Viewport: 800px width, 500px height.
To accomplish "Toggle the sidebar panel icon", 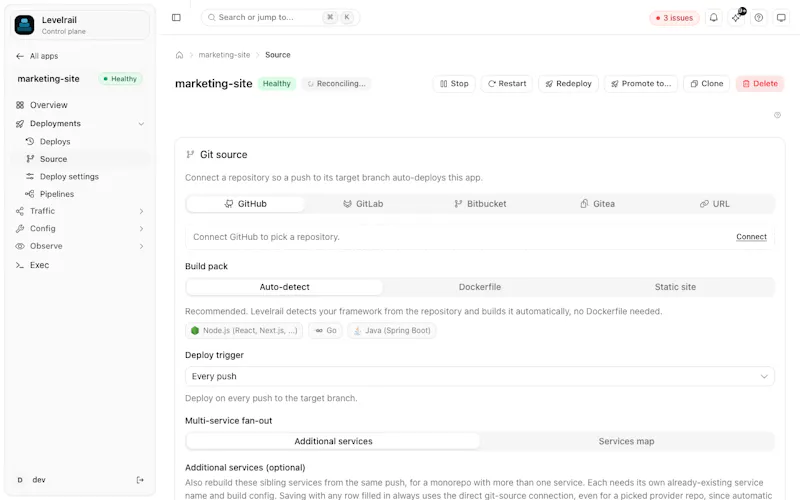I will pyautogui.click(x=176, y=17).
